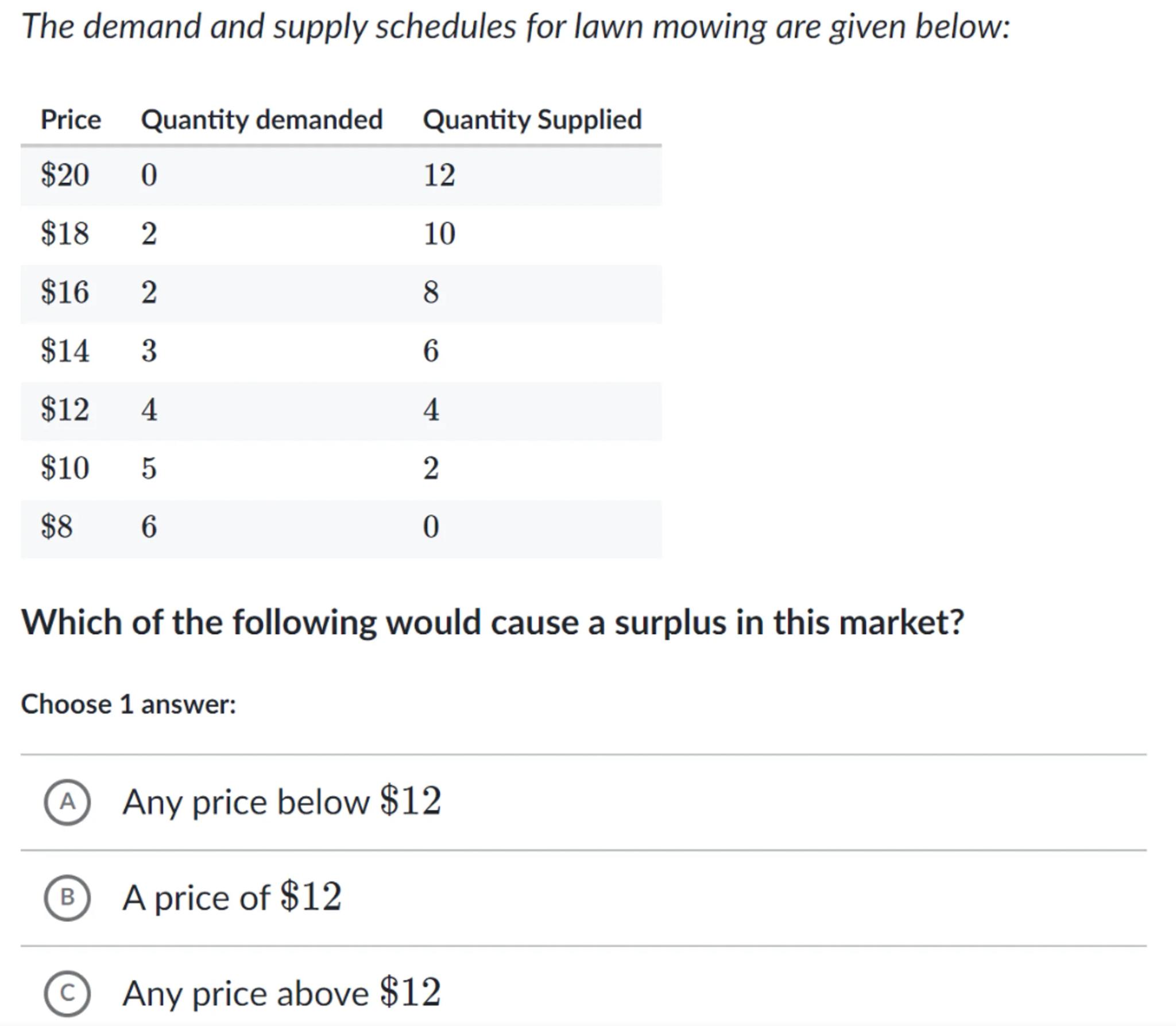Choose the "Any price above $12" answer text
This screenshot has height=1026, width=1176.
pos(281,993)
